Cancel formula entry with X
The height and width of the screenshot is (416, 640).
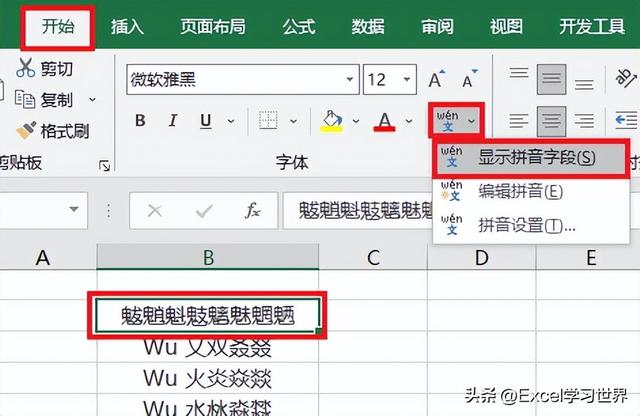click(x=155, y=211)
